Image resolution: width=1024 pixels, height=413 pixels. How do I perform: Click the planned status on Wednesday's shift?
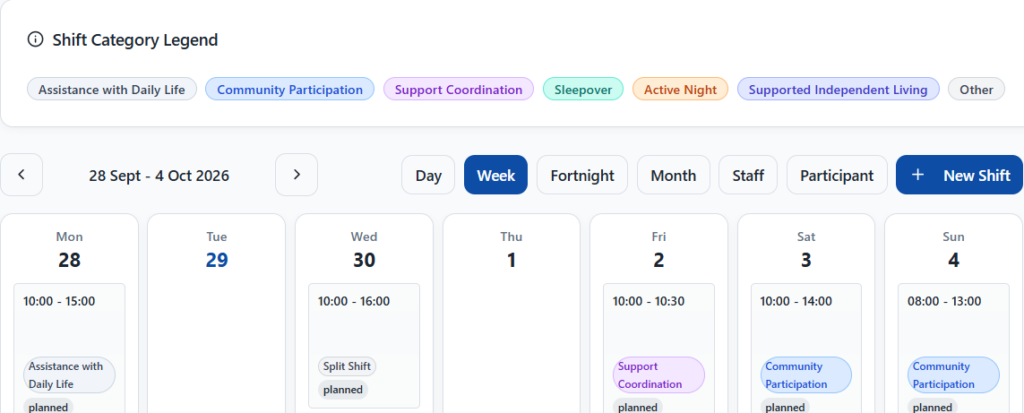point(343,389)
